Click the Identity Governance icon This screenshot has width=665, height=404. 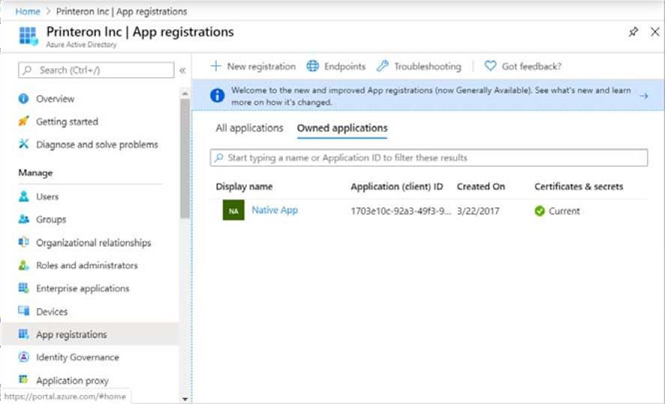[x=24, y=357]
